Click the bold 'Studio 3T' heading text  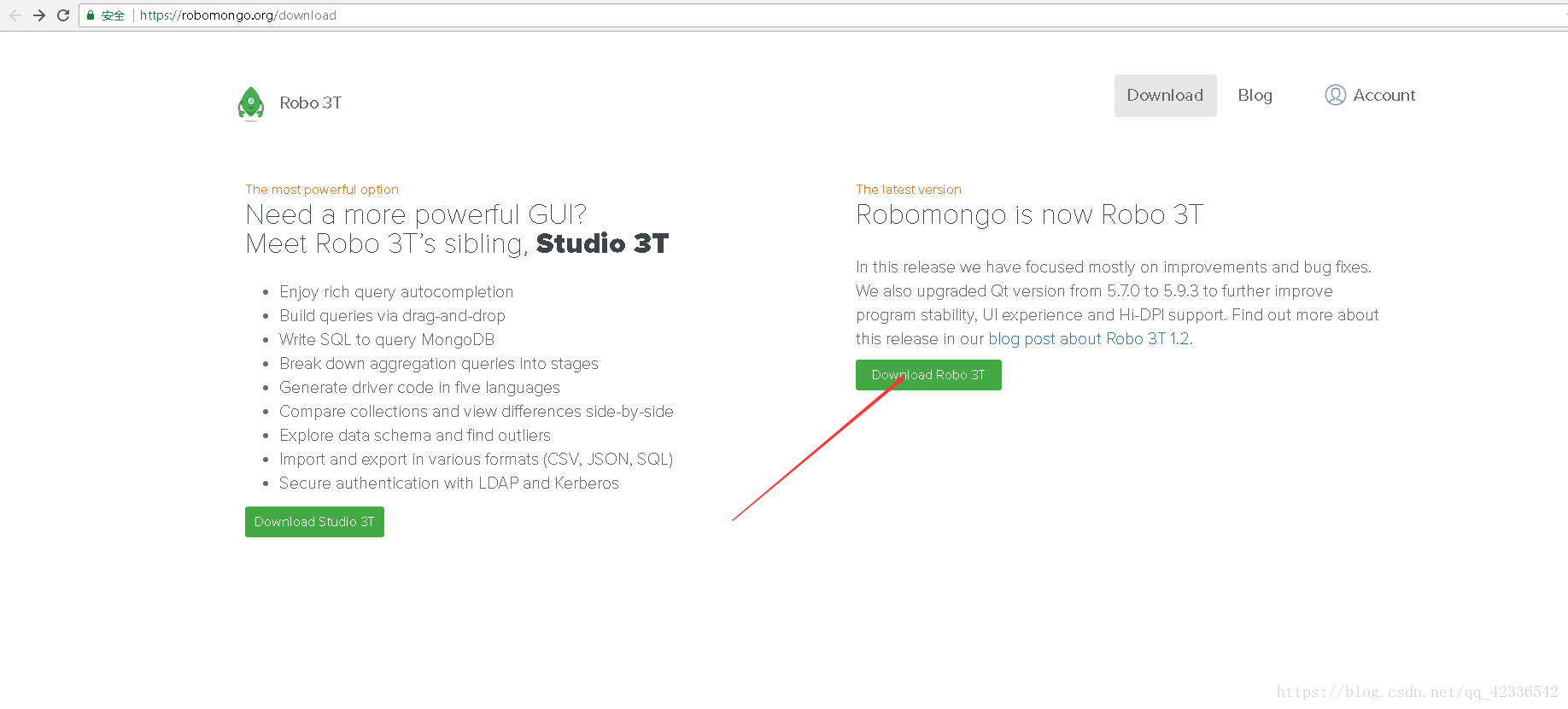(x=603, y=243)
